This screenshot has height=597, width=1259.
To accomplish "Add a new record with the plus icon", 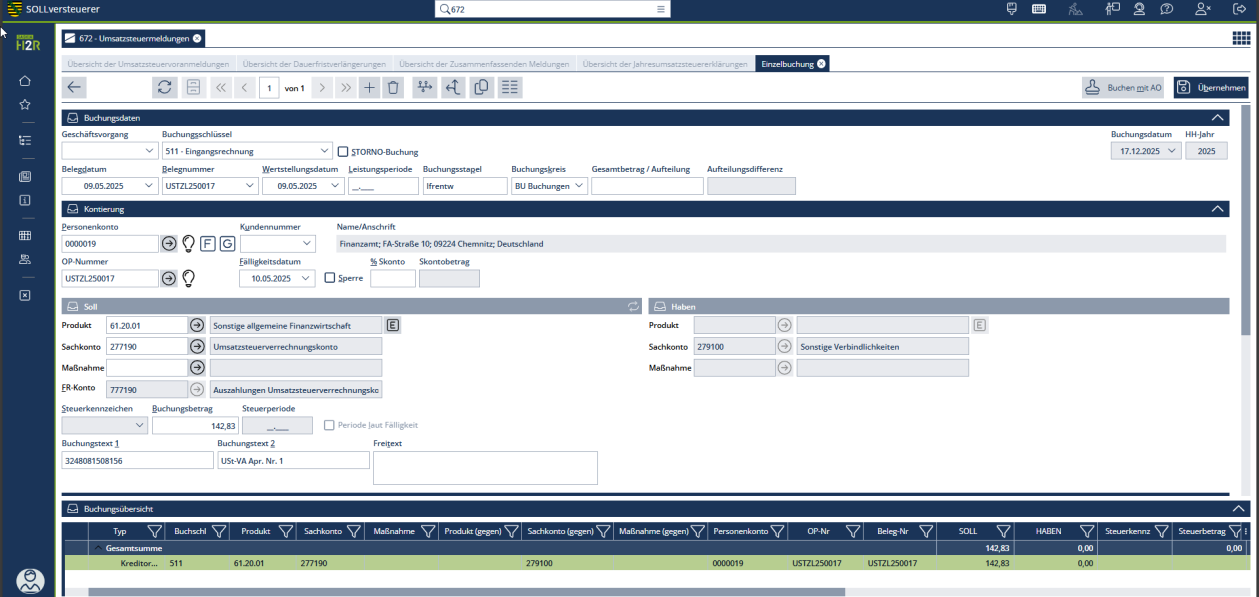I will point(370,88).
